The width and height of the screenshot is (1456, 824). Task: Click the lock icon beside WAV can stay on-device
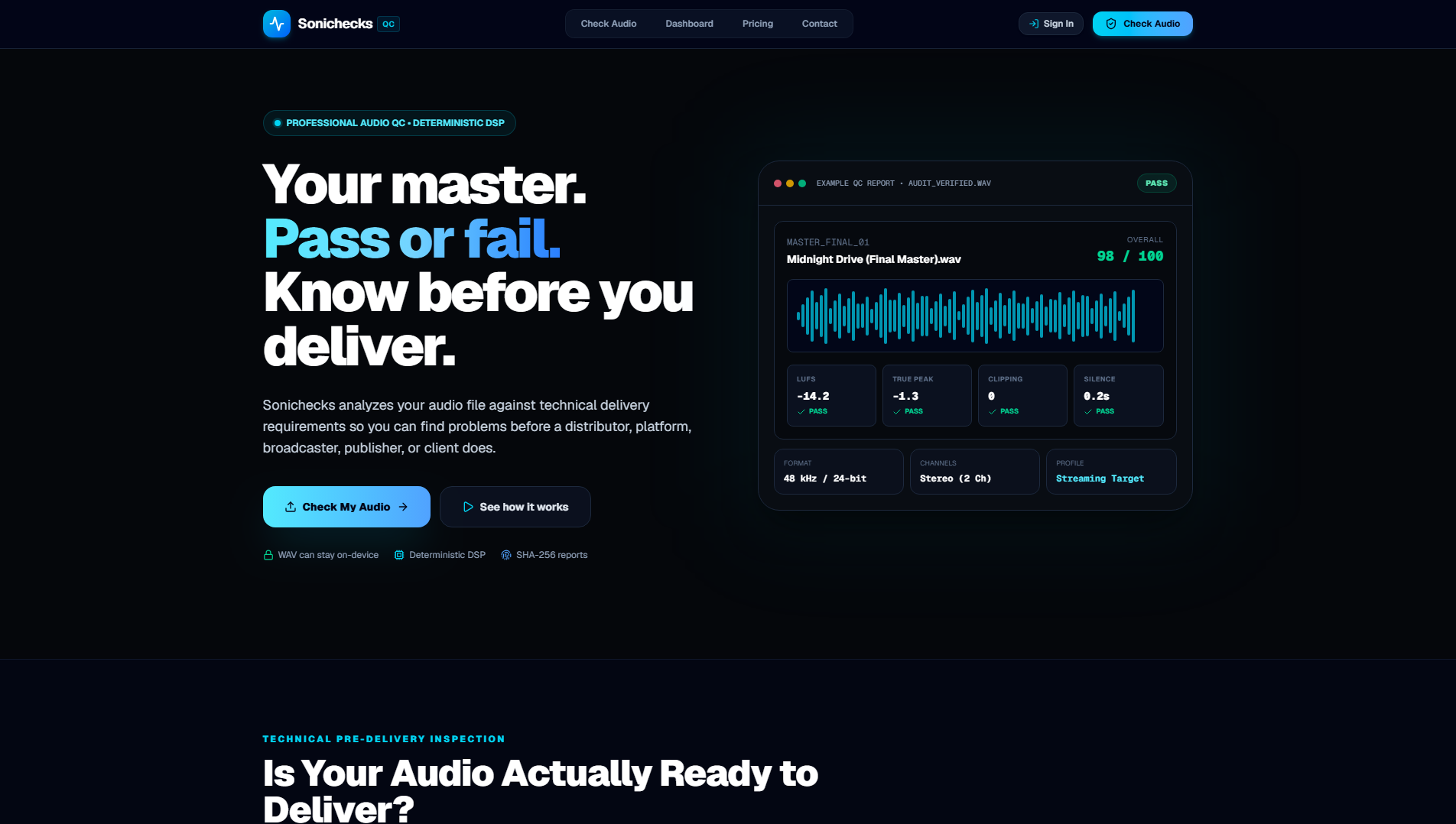coord(268,555)
